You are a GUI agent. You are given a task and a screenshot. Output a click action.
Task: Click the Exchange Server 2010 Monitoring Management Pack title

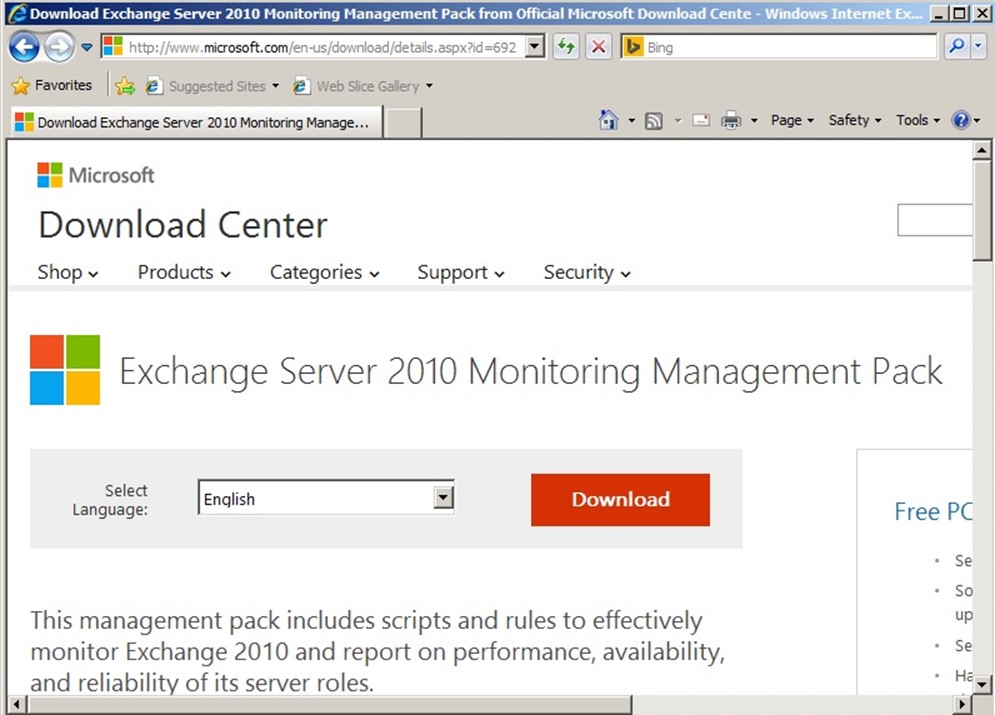[531, 371]
